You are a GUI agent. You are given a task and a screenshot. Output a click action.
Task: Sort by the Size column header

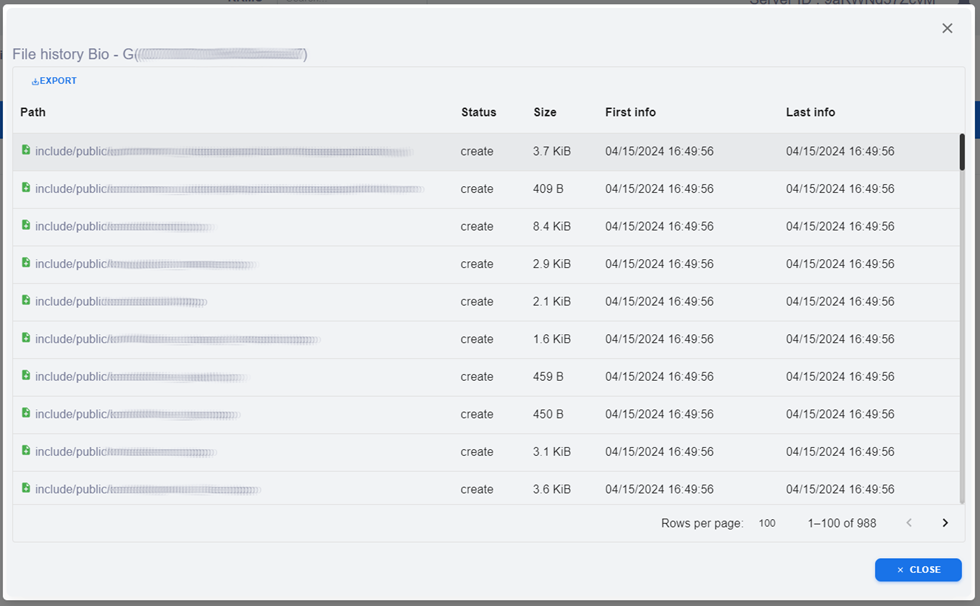click(545, 112)
